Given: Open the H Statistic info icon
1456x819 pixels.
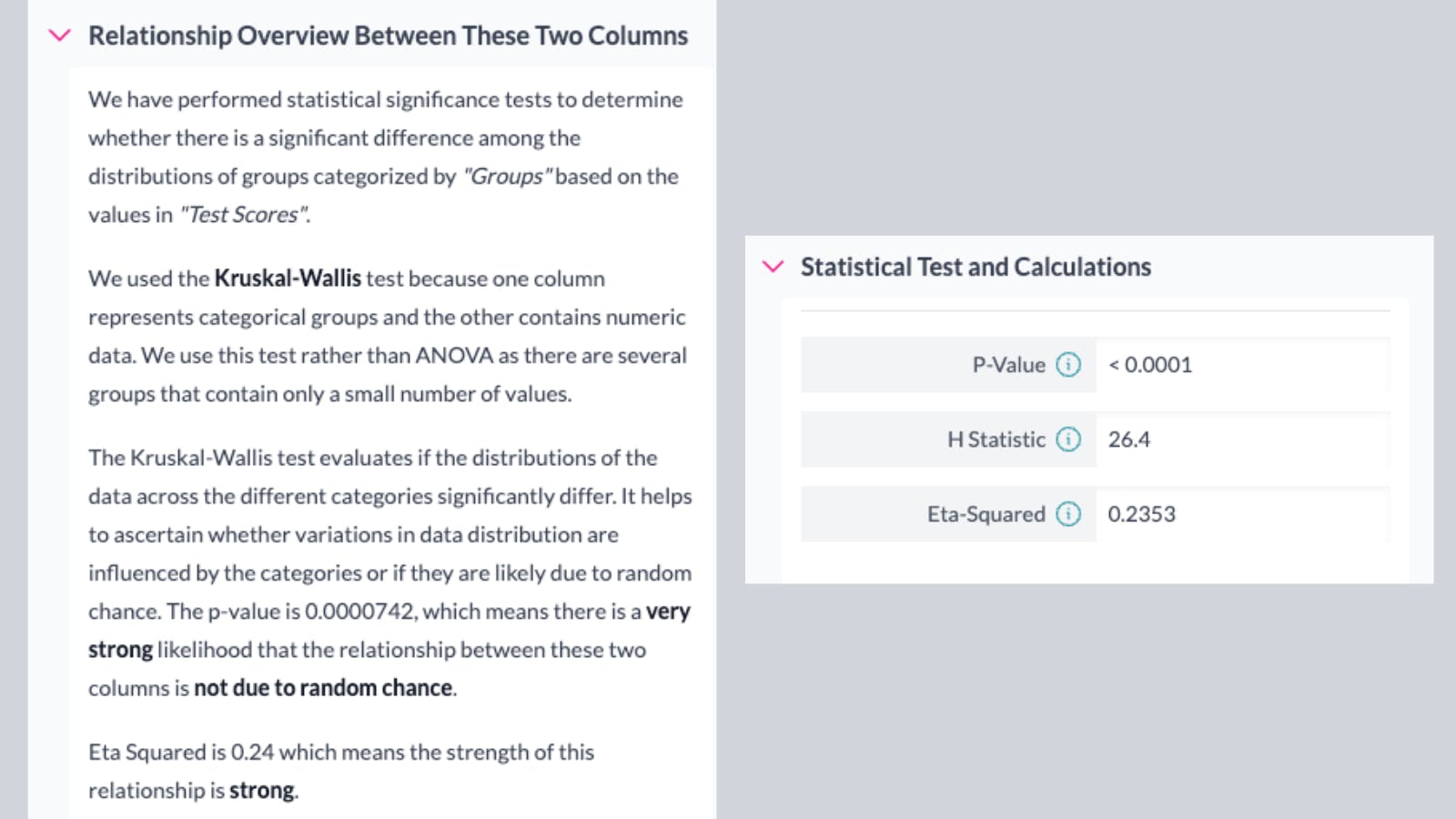Looking at the screenshot, I should [x=1068, y=440].
